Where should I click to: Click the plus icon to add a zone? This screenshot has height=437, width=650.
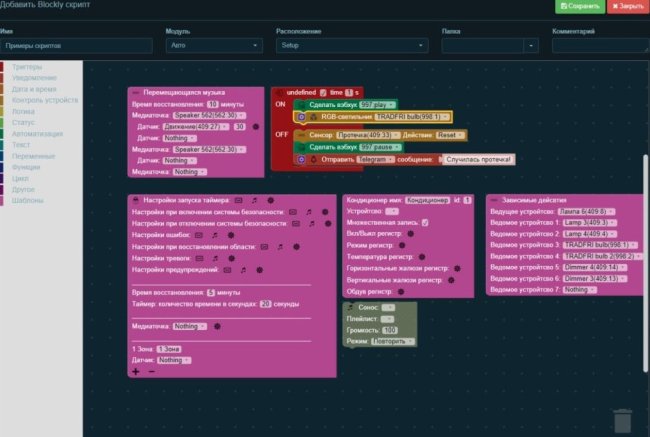(136, 372)
